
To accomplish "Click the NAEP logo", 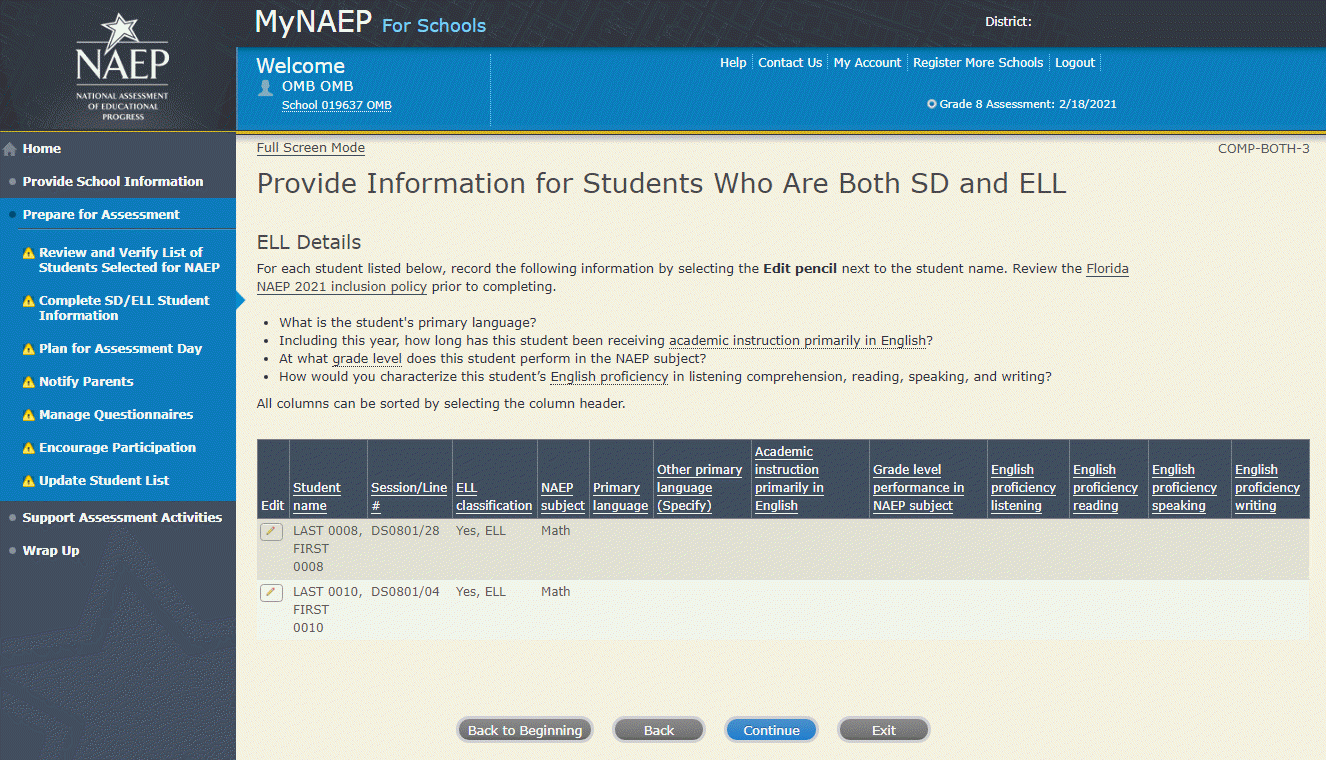I will click(x=122, y=67).
